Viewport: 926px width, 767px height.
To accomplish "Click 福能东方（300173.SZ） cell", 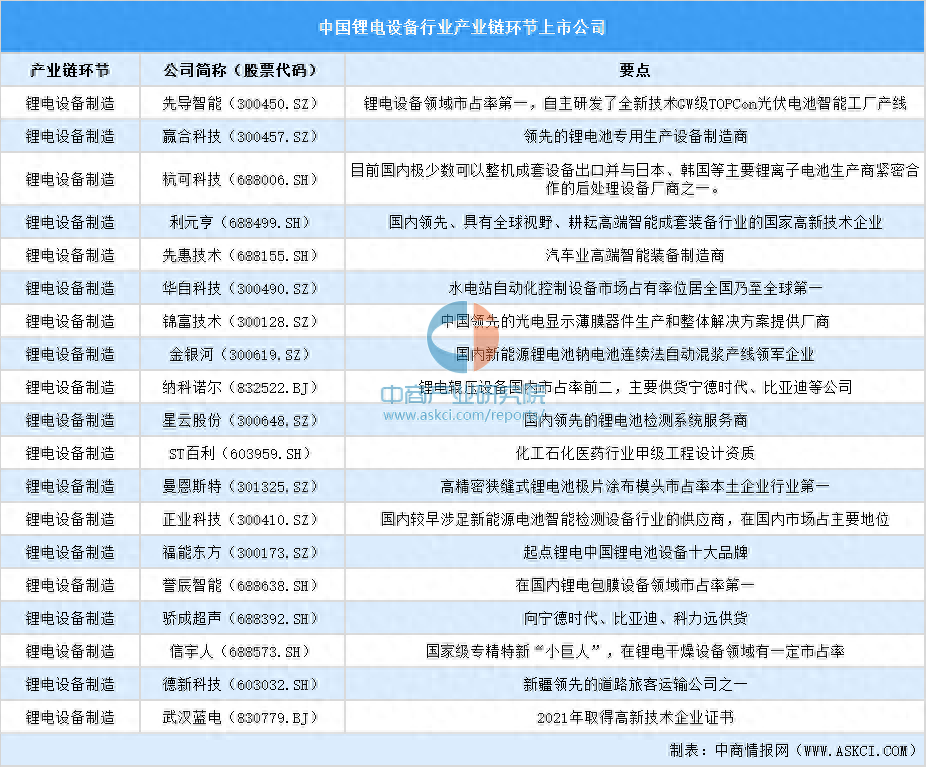I will (x=242, y=553).
